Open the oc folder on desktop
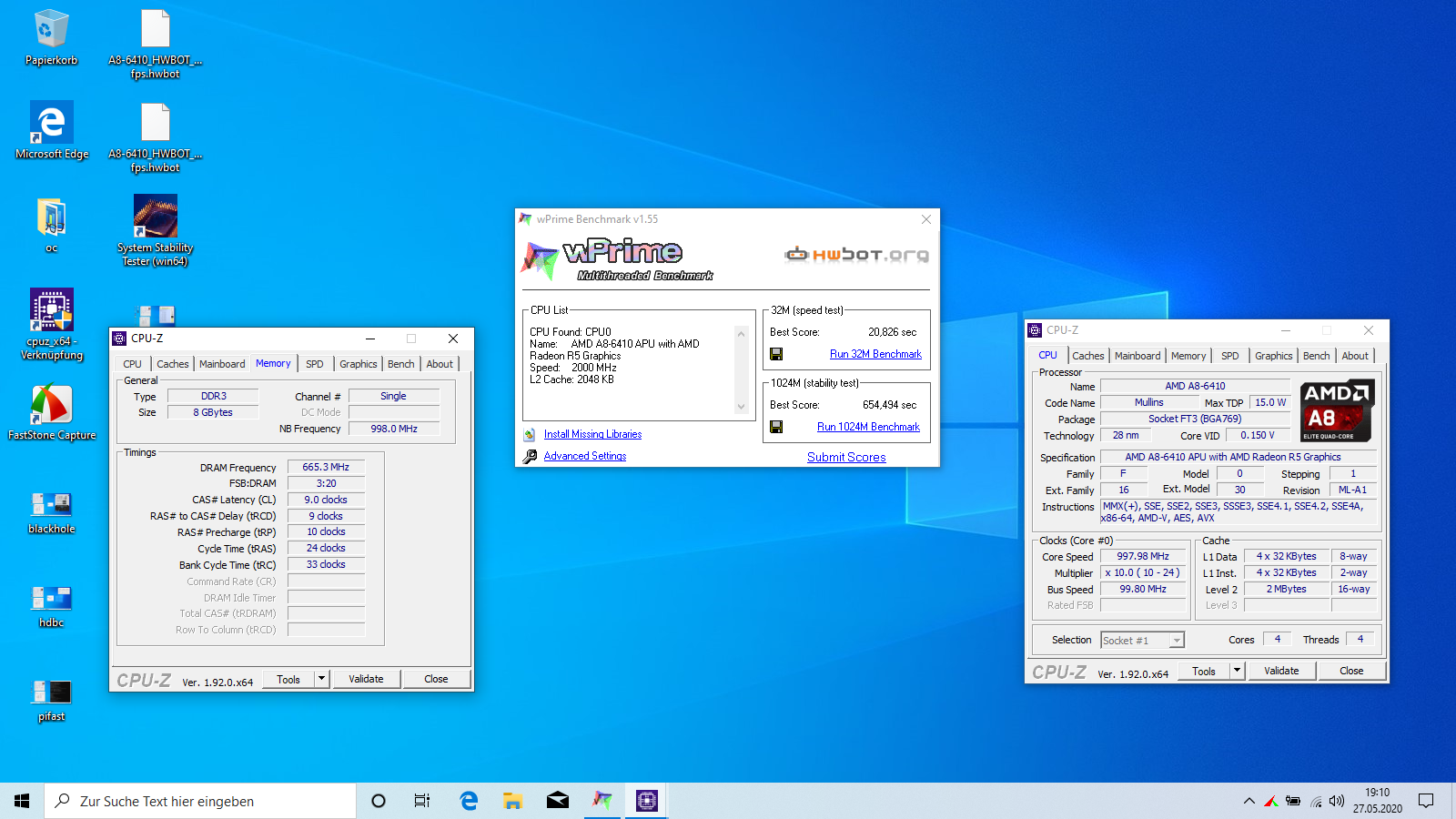Screen dimensions: 1456x819 [51, 226]
